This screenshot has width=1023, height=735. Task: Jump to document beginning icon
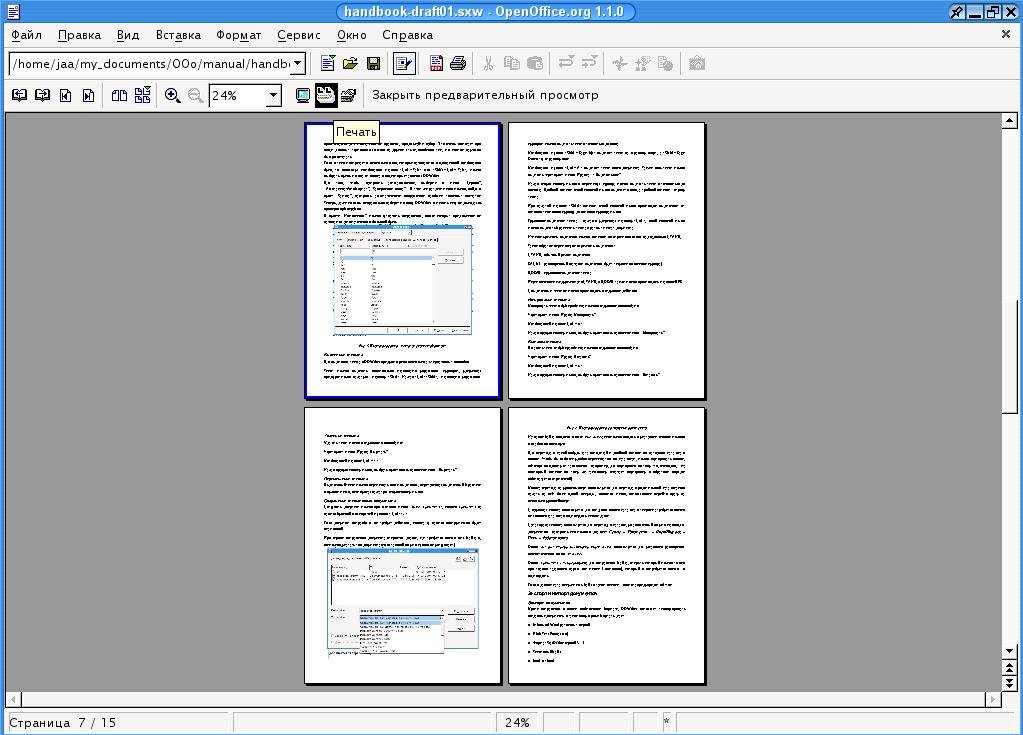coord(65,95)
